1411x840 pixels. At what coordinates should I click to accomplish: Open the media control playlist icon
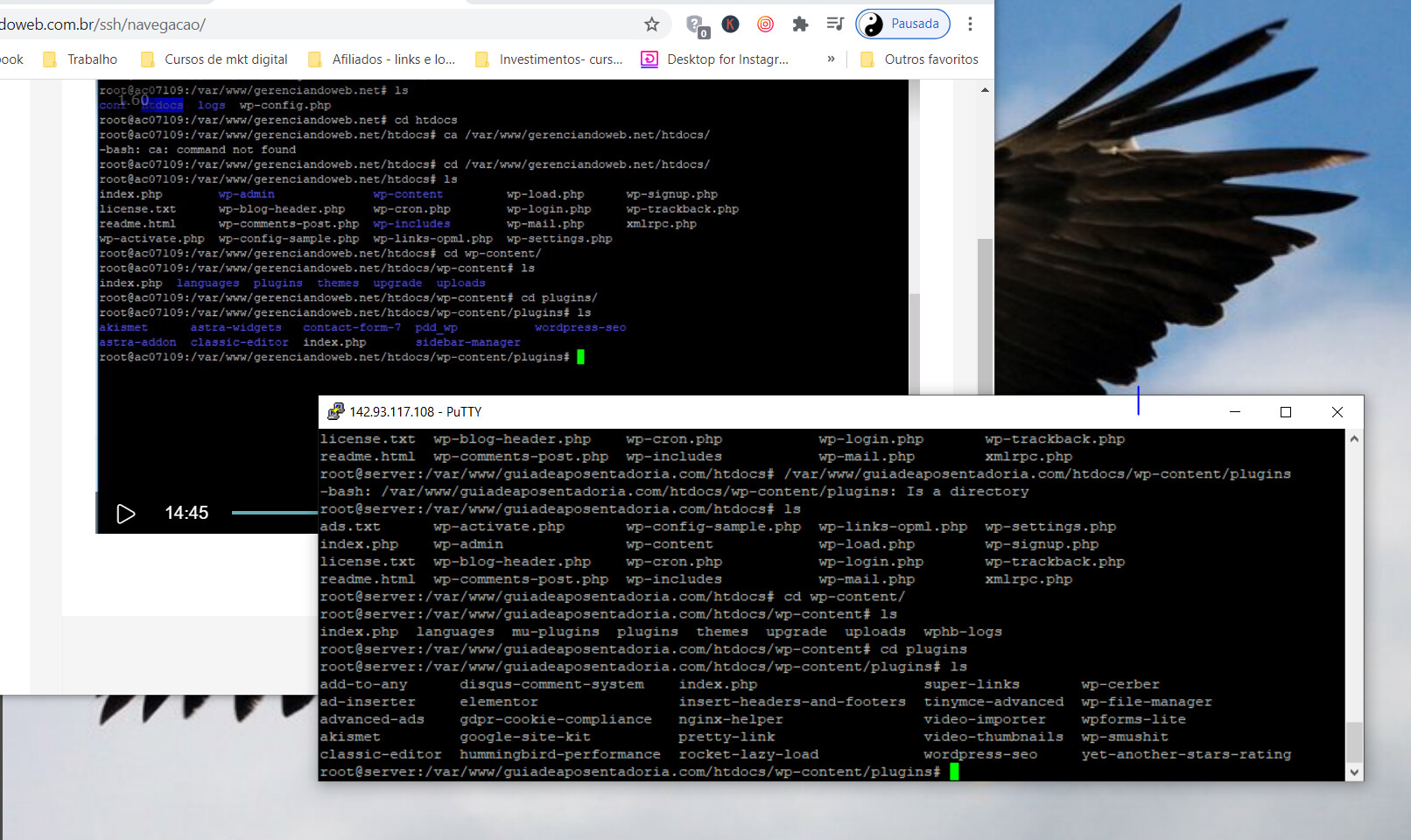pyautogui.click(x=835, y=24)
